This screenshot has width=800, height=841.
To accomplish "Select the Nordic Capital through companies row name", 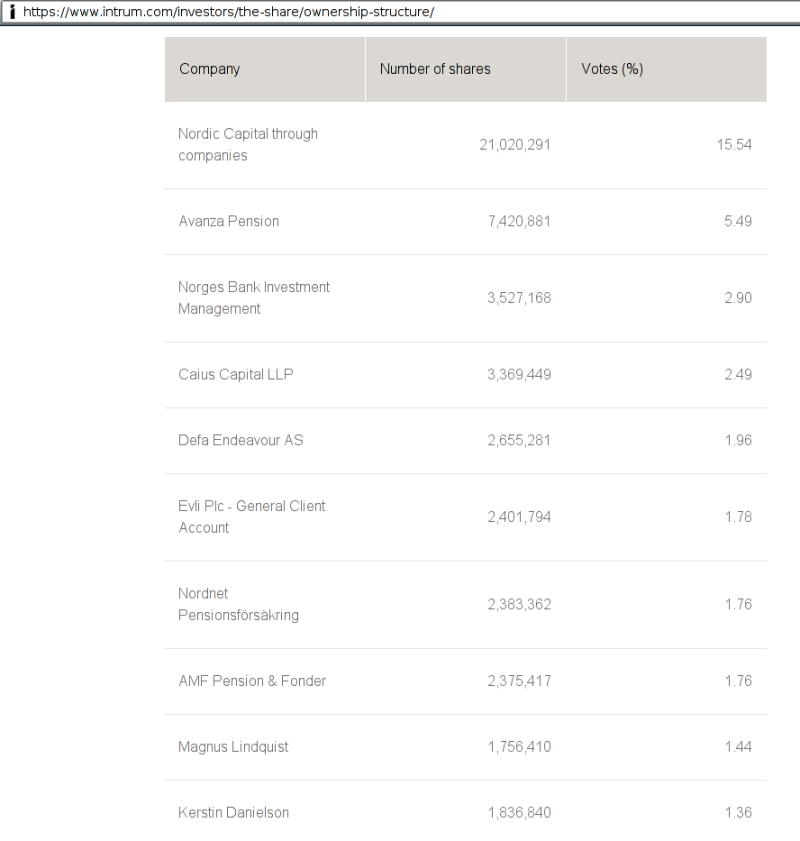I will 247,145.
